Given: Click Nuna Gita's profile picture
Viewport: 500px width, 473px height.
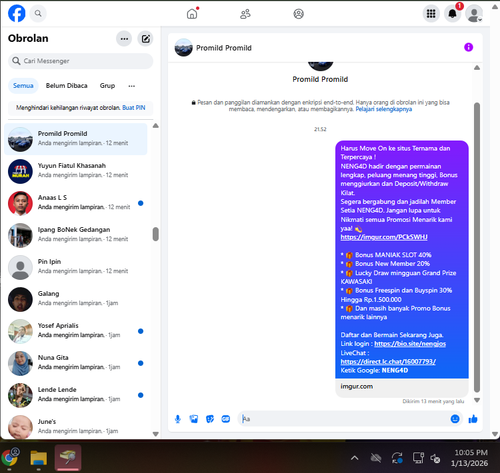Looking at the screenshot, I should tap(20, 363).
